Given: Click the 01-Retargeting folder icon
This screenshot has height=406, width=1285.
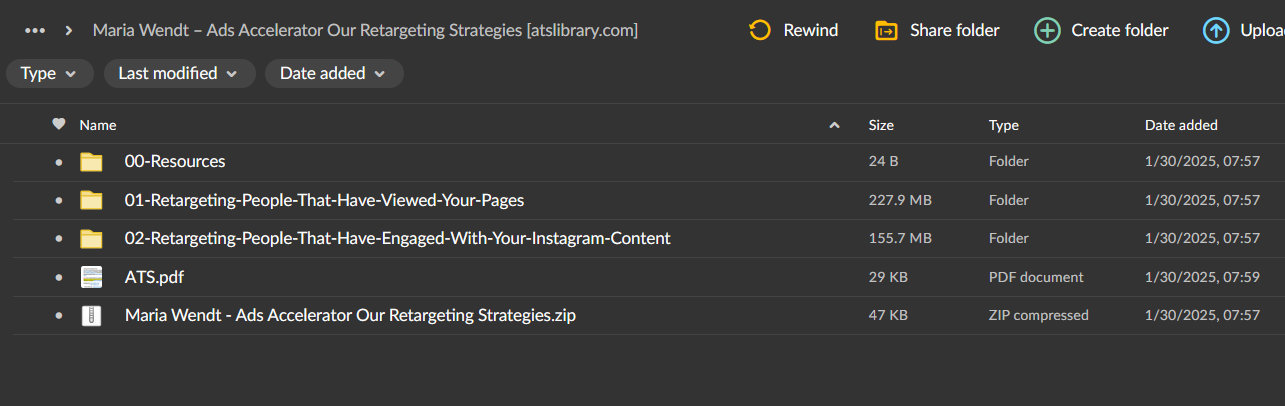Looking at the screenshot, I should tap(92, 200).
